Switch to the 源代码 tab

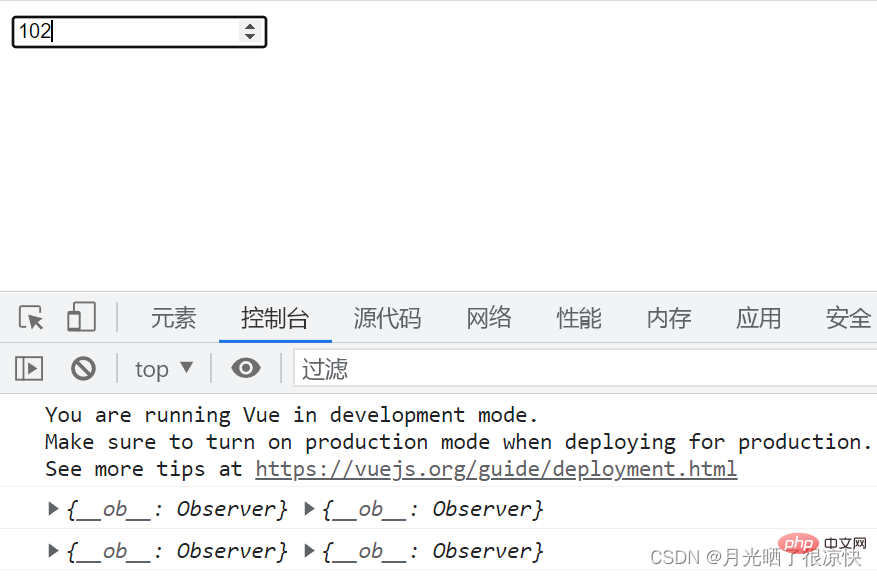387,318
